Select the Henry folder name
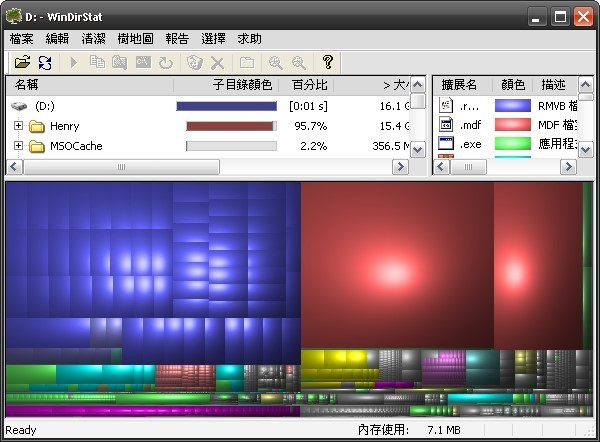 click(65, 126)
